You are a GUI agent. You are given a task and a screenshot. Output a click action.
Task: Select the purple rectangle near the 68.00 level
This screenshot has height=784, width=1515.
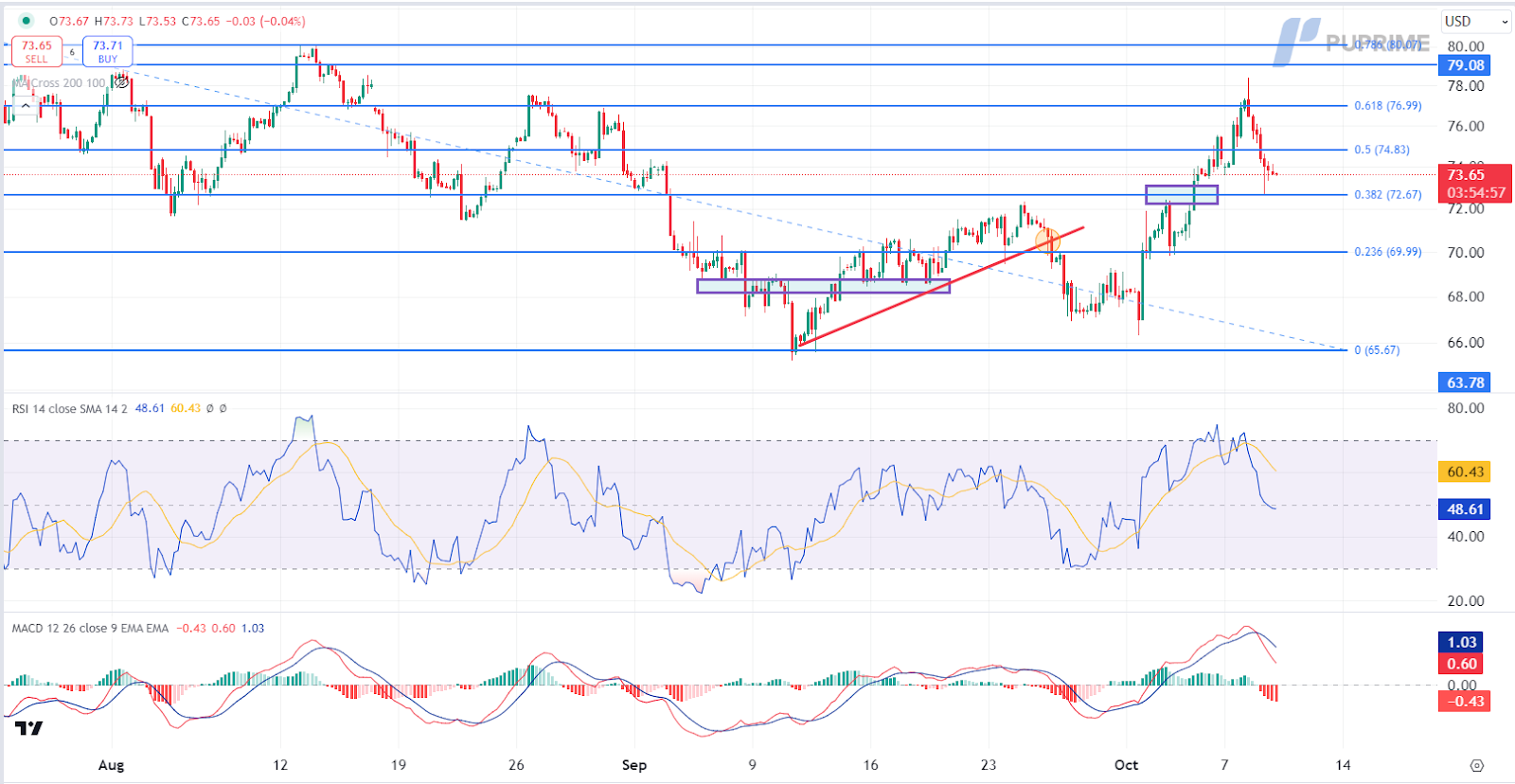823,286
